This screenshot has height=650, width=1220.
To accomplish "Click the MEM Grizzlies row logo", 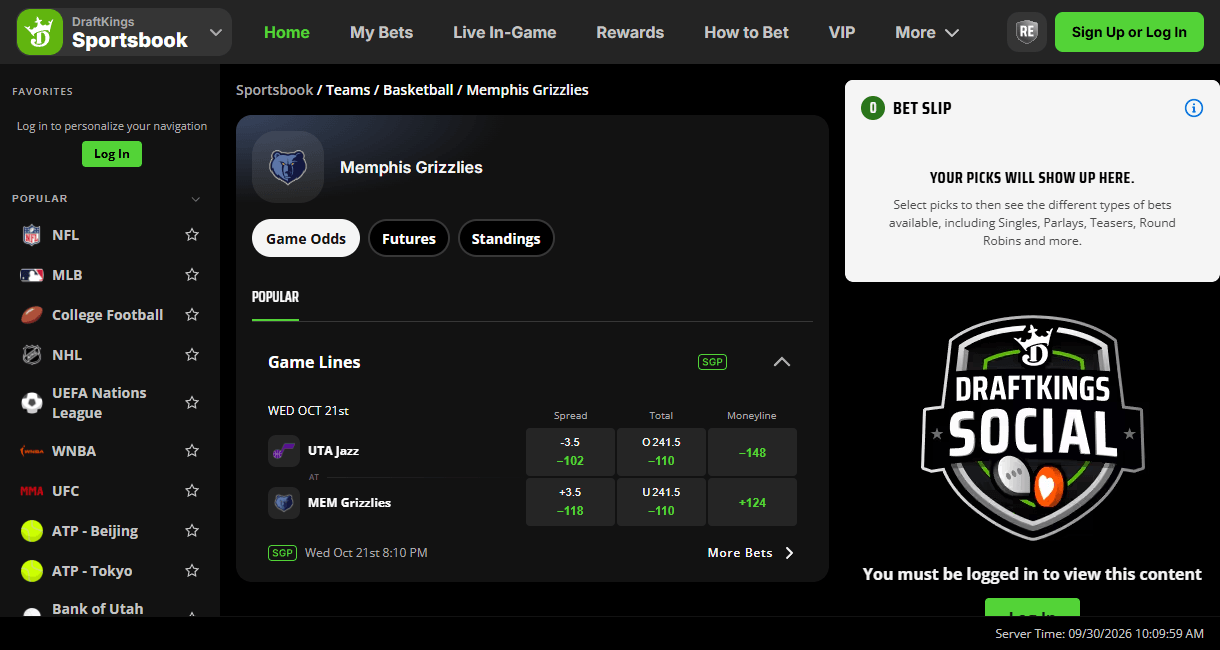I will click(x=284, y=503).
